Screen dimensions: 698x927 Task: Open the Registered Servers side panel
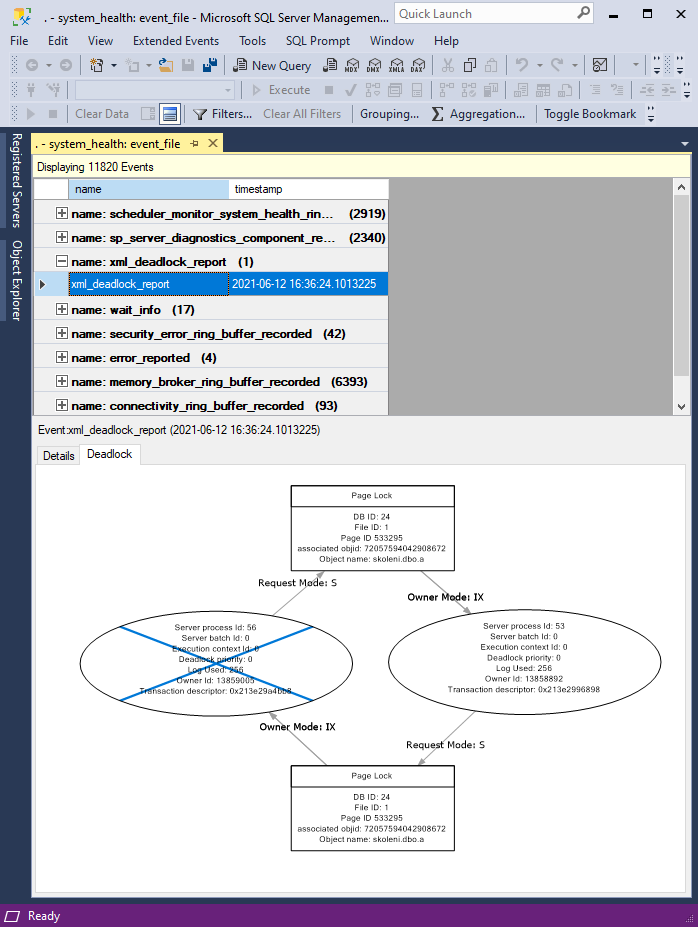pos(17,180)
